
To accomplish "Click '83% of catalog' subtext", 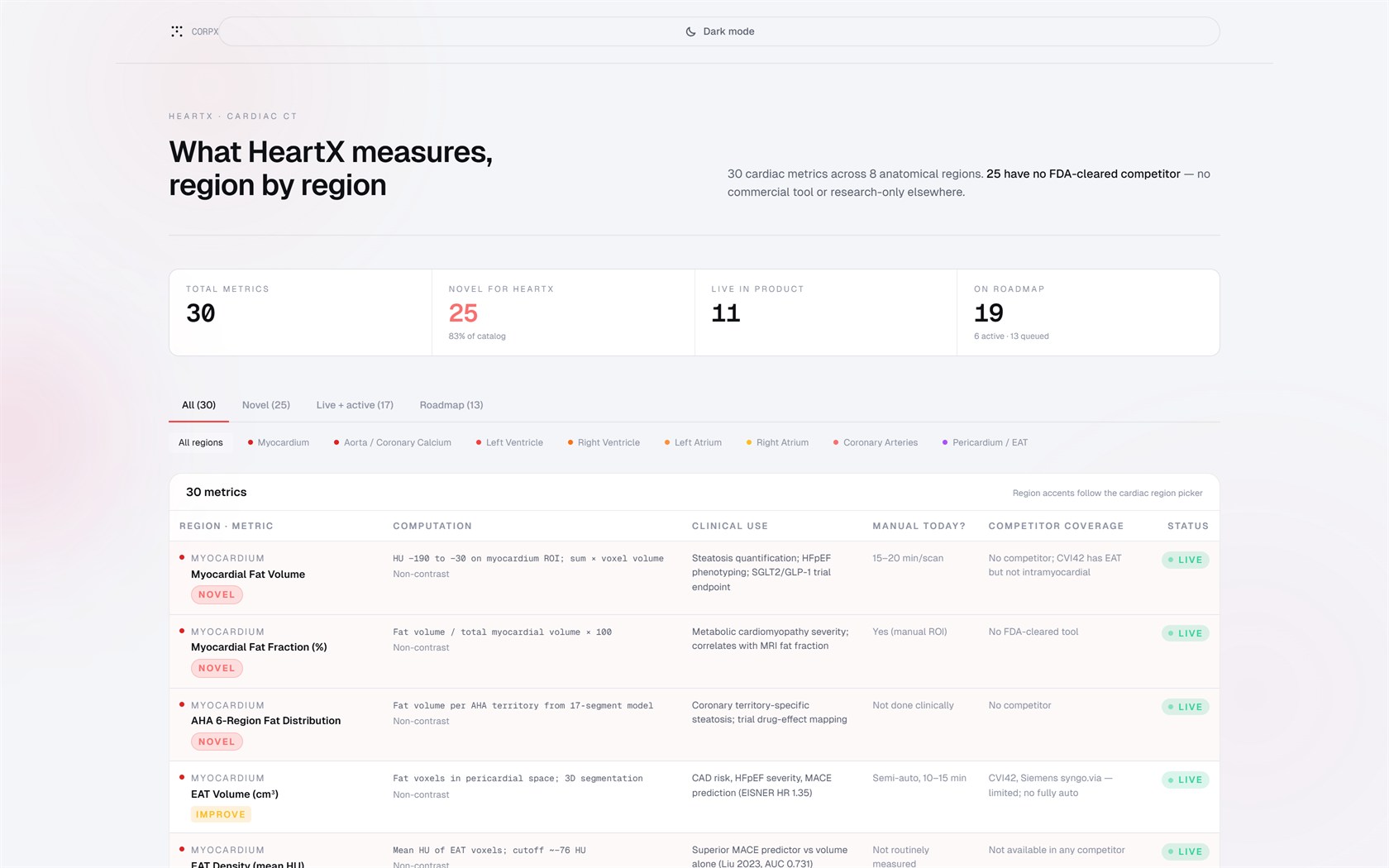I will point(477,336).
